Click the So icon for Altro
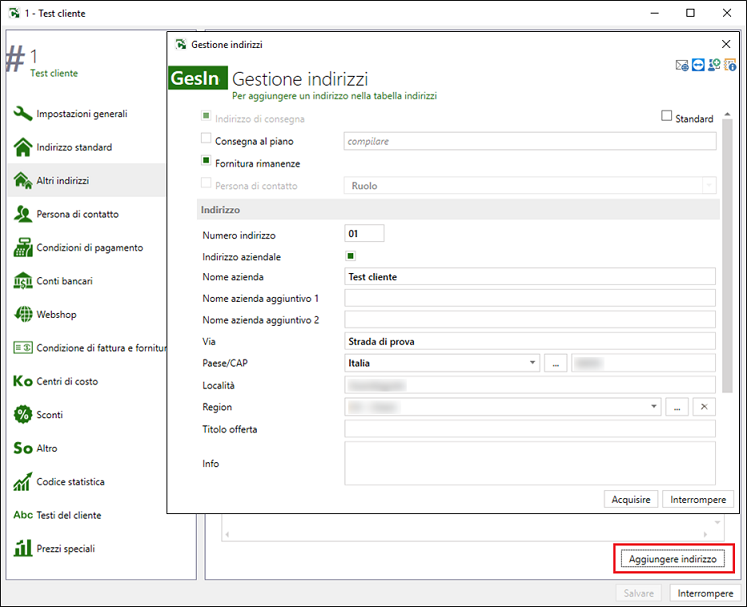747x607 pixels. (x=22, y=448)
